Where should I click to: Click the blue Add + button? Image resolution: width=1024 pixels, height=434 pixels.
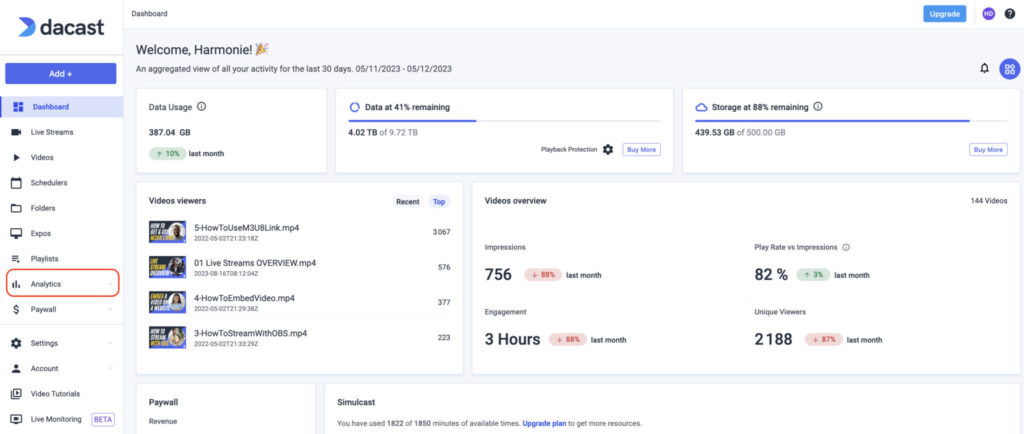(61, 73)
